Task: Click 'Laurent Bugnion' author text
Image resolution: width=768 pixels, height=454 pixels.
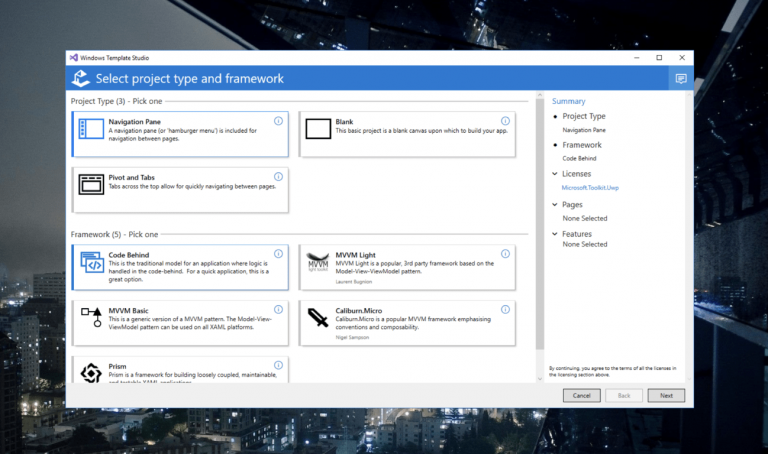Action: (354, 282)
